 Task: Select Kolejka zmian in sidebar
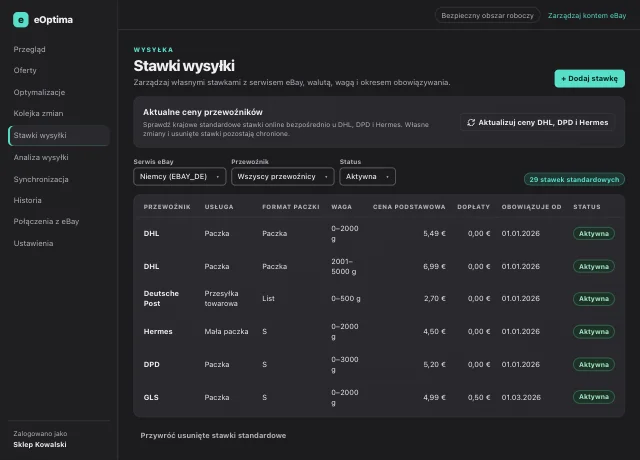(38, 113)
